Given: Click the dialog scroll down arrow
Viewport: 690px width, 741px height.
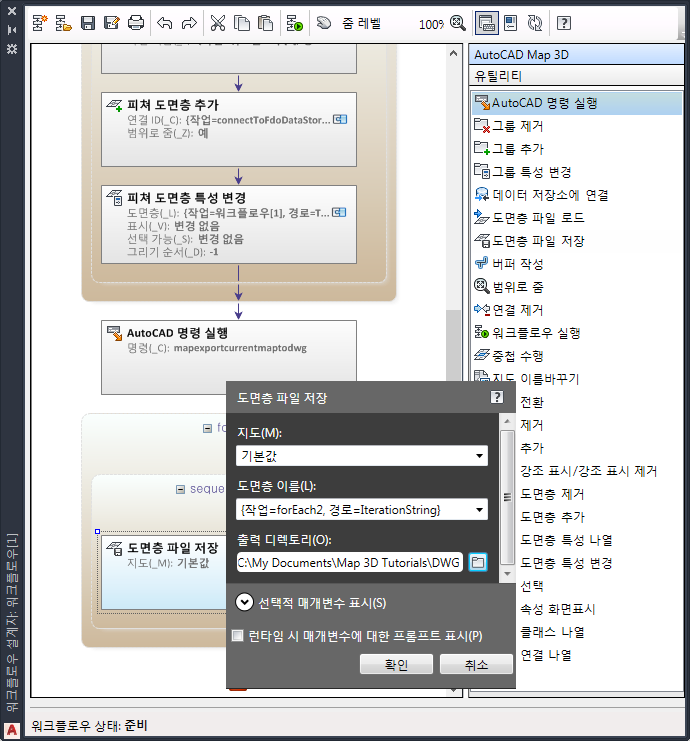Looking at the screenshot, I should coord(507,574).
